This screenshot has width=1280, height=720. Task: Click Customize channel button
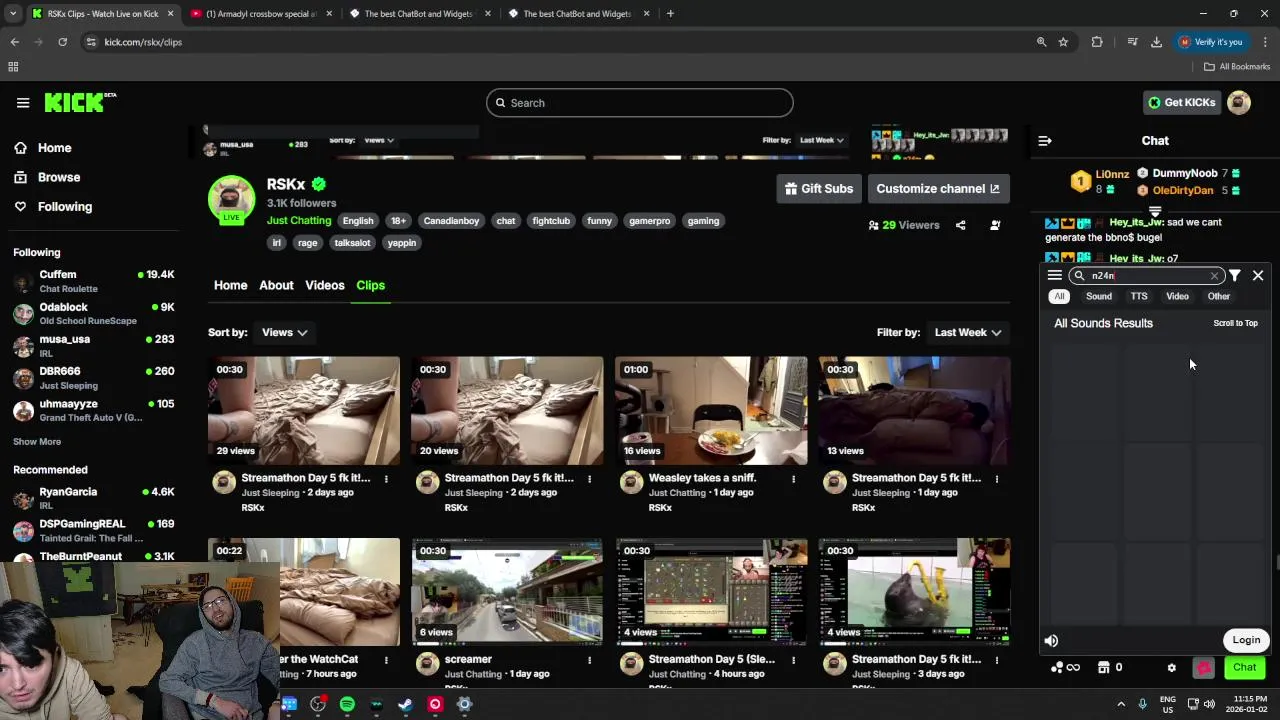click(938, 188)
